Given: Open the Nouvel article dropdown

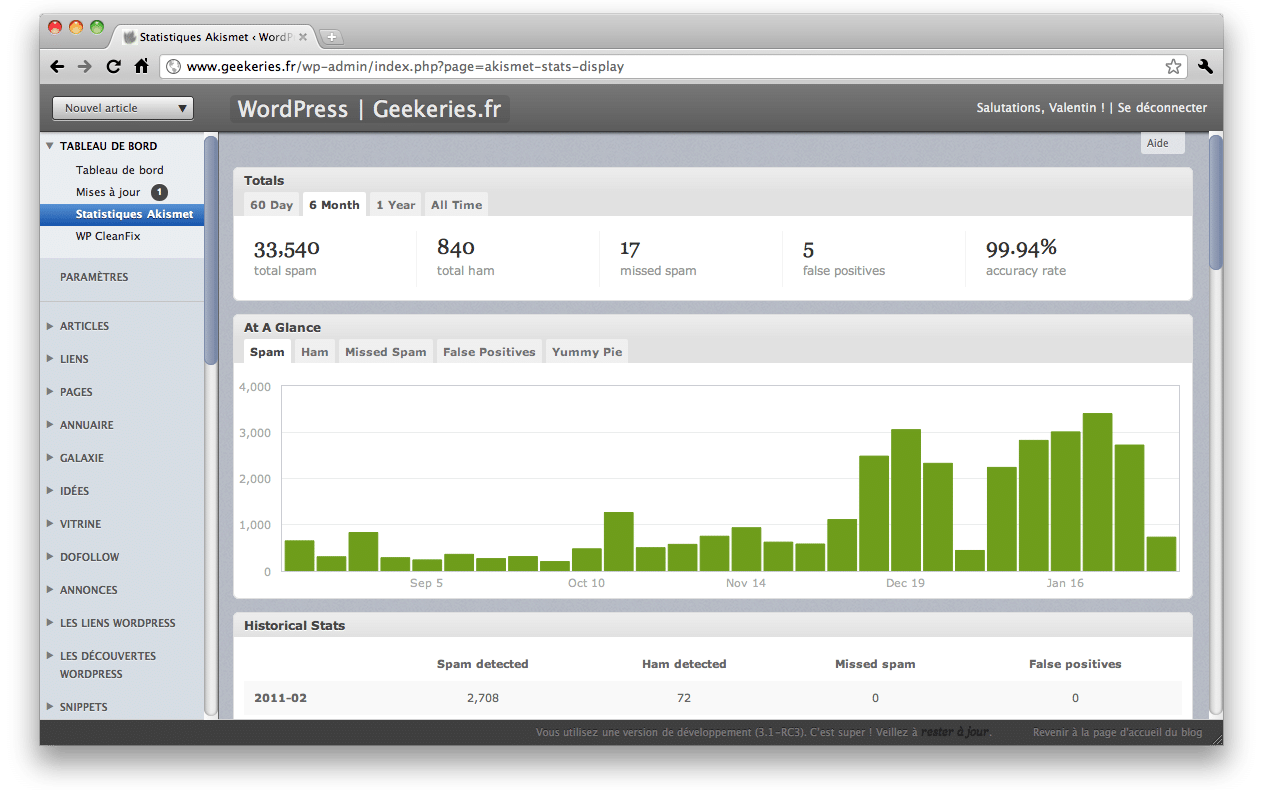Looking at the screenshot, I should [x=123, y=108].
